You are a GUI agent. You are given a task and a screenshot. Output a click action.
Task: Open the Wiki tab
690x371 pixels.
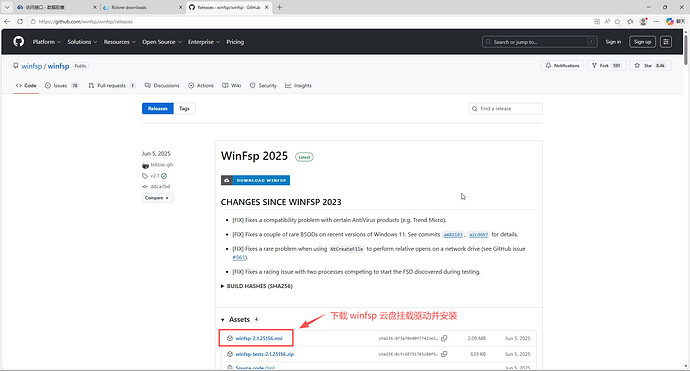231,85
